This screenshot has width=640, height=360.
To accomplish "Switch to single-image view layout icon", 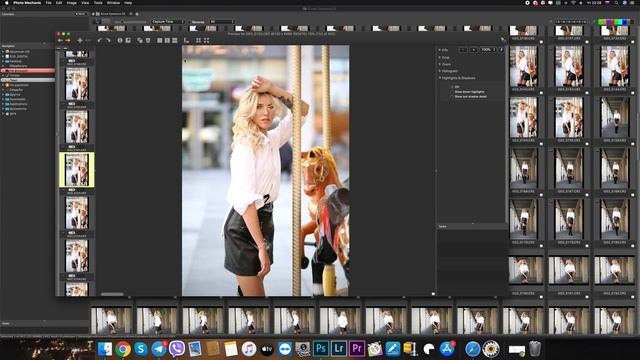I will 160,40.
